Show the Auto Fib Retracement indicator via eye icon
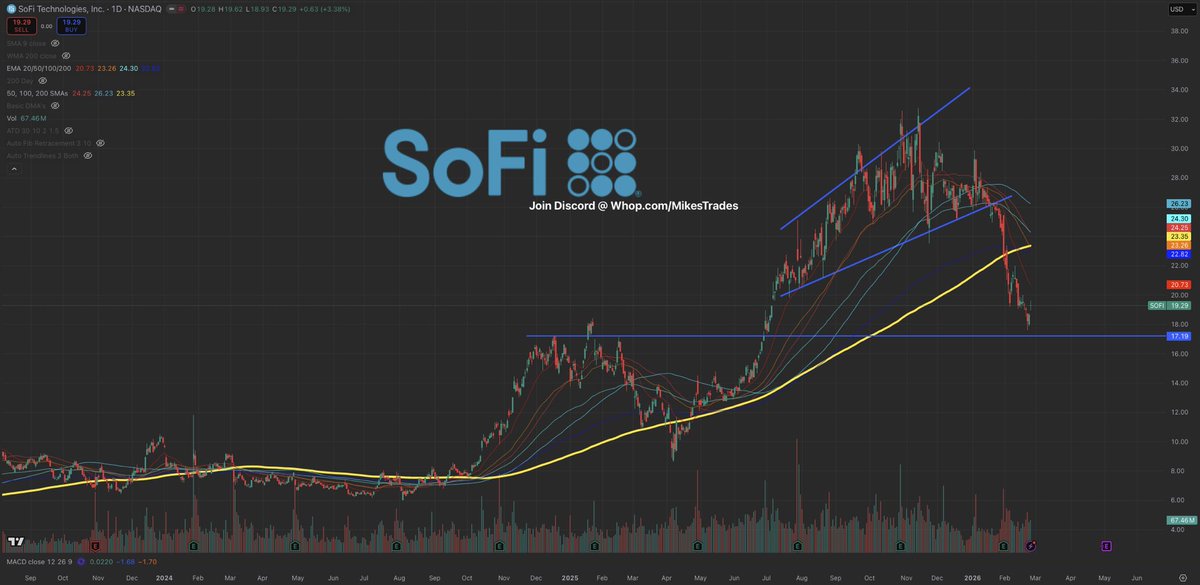1200x585 pixels. (x=100, y=143)
